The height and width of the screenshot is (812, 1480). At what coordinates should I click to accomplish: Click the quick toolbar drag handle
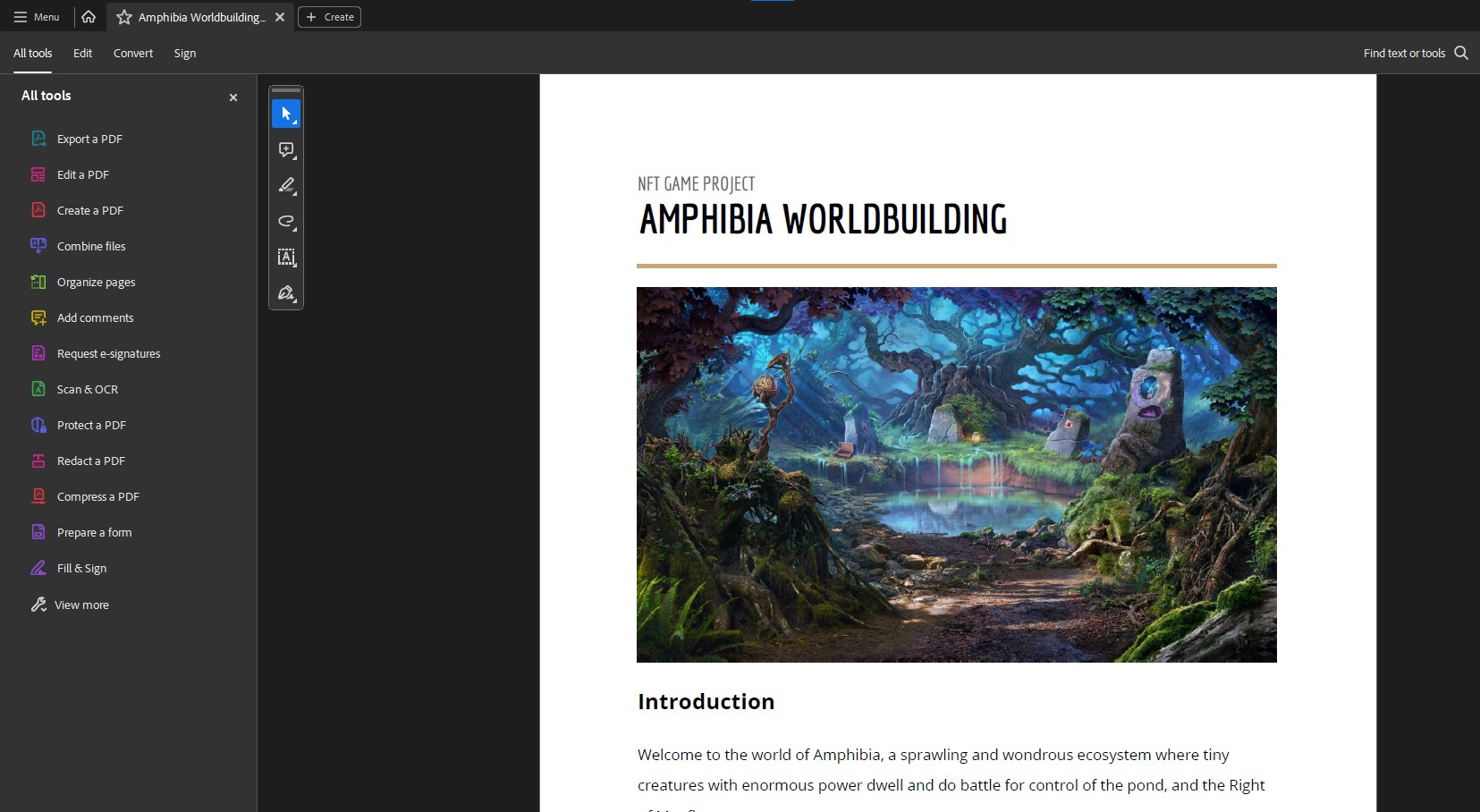[286, 90]
